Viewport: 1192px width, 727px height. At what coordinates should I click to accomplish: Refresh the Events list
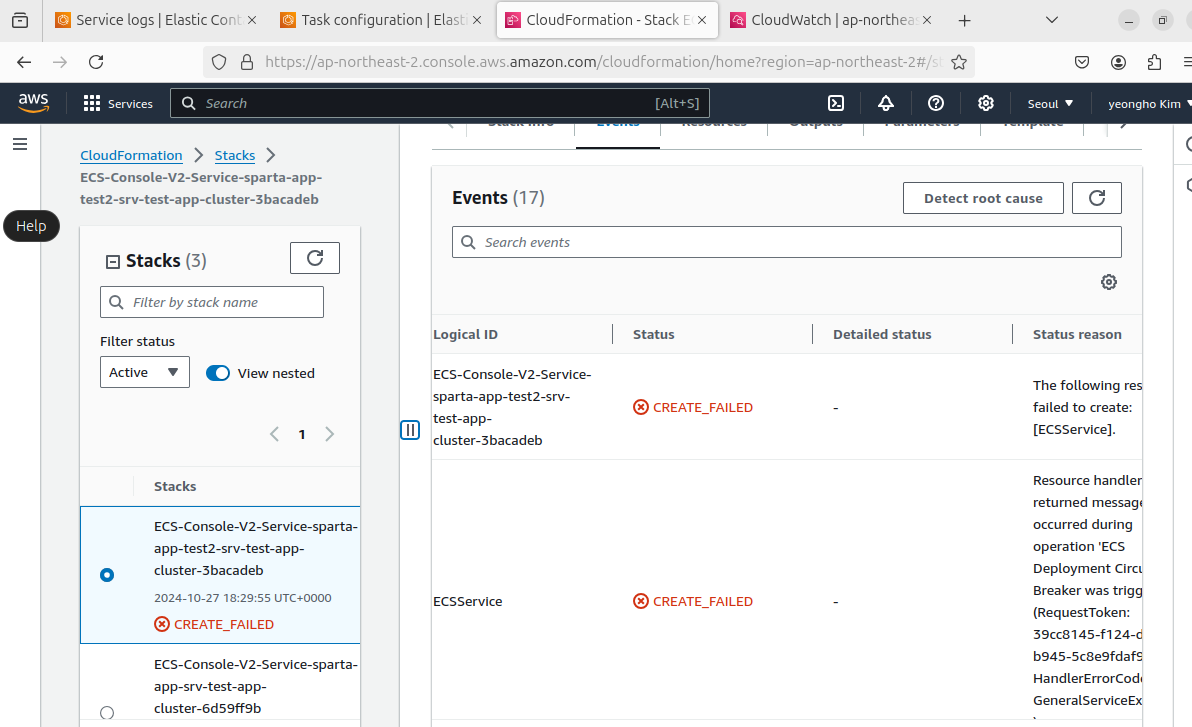1096,198
